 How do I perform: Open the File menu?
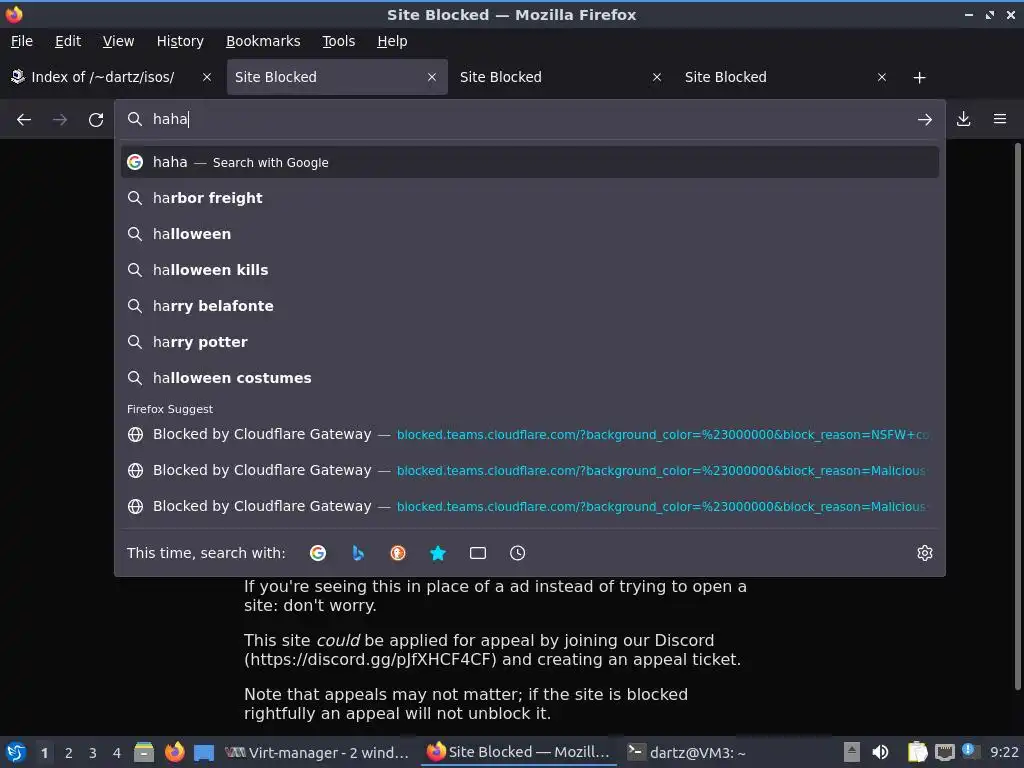(x=22, y=41)
